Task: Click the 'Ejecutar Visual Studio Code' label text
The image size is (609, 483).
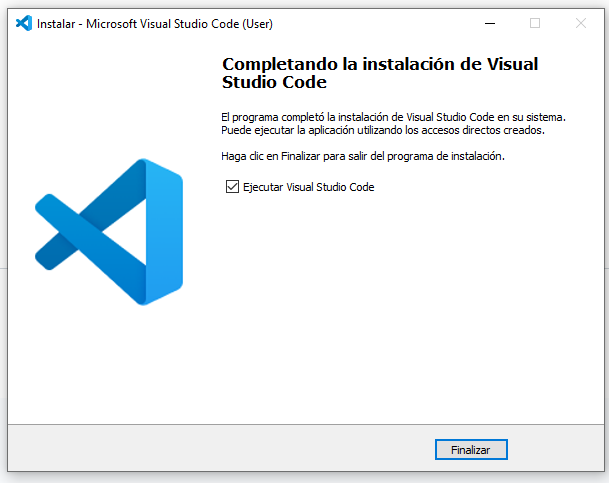Action: [x=308, y=187]
